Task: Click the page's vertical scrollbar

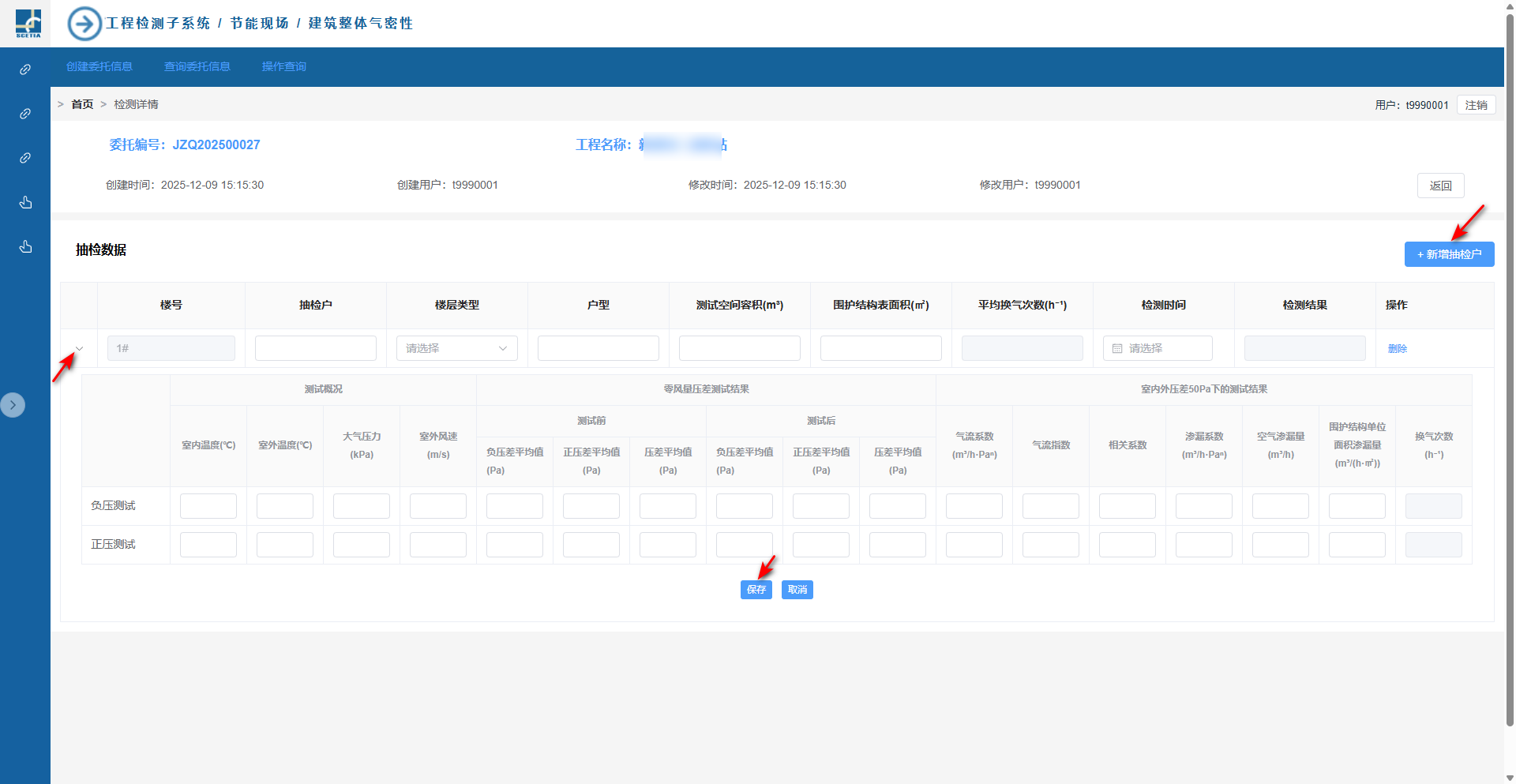Action: (x=1510, y=316)
